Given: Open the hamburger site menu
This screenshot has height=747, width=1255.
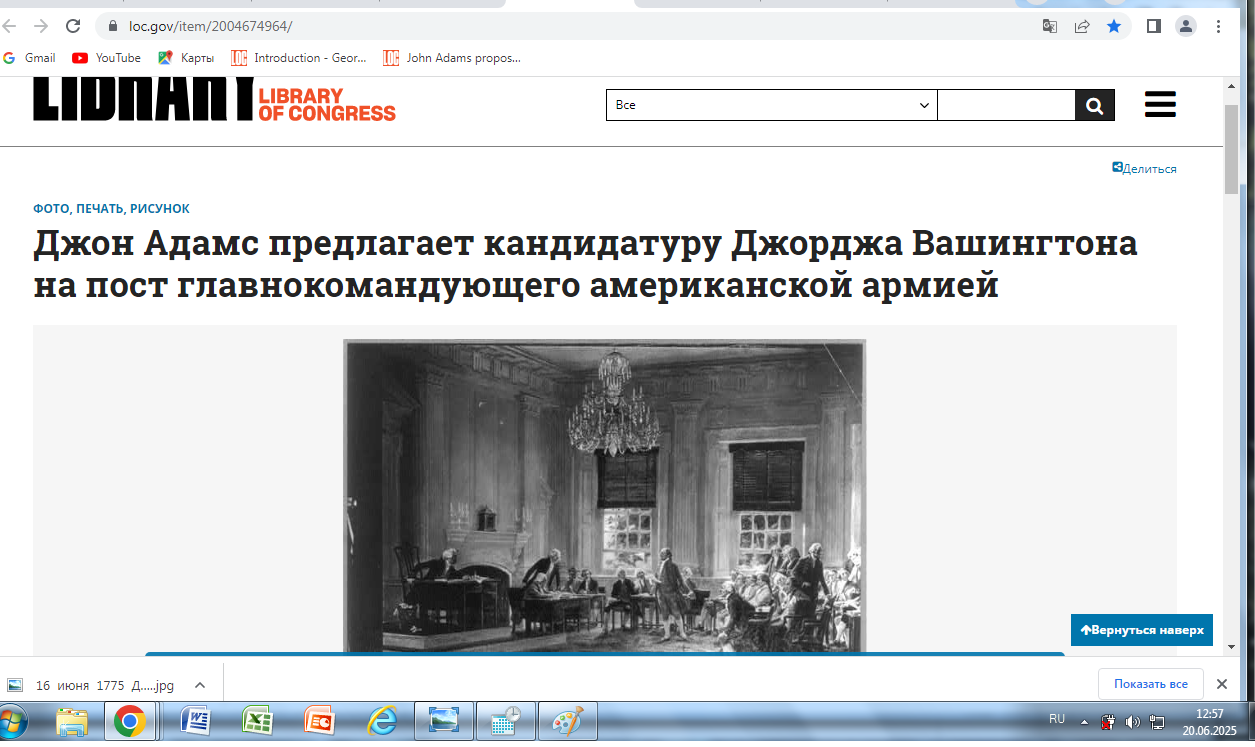Looking at the screenshot, I should click(1160, 104).
